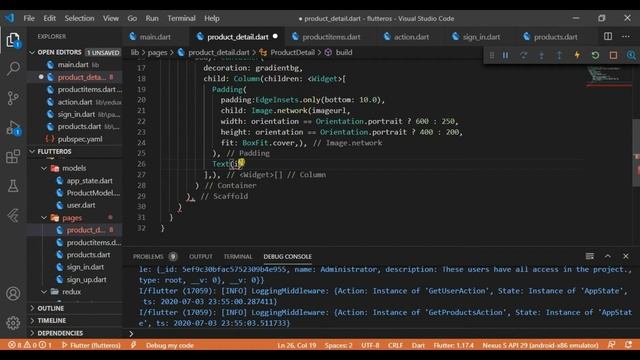This screenshot has height=360, width=640.
Task: Change the CRLF line ending setting
Action: pos(395,345)
